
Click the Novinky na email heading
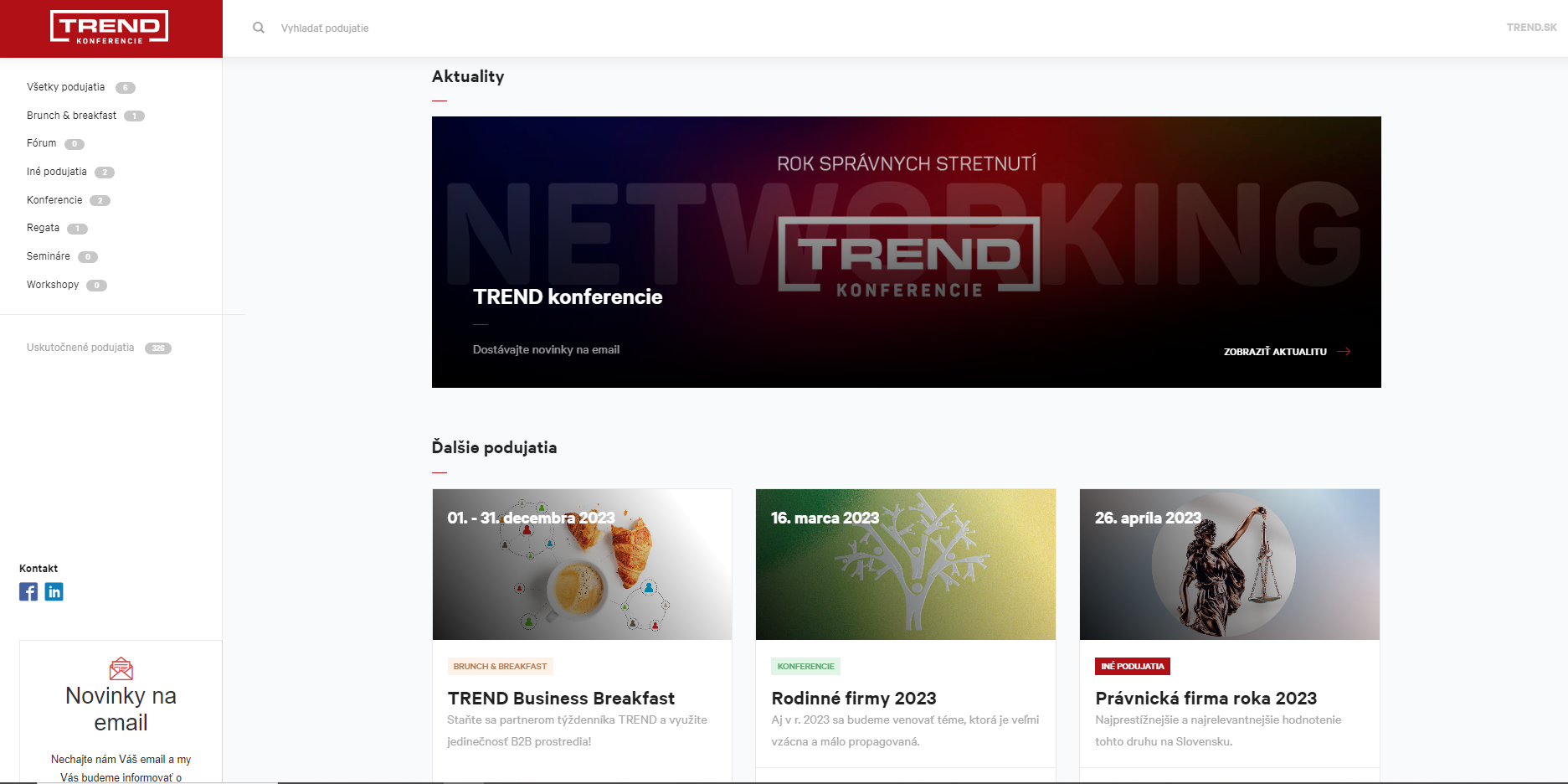(x=121, y=709)
